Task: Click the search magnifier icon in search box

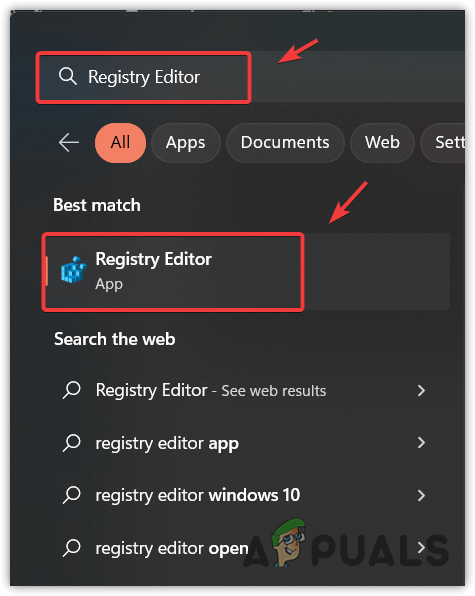Action: (x=68, y=76)
